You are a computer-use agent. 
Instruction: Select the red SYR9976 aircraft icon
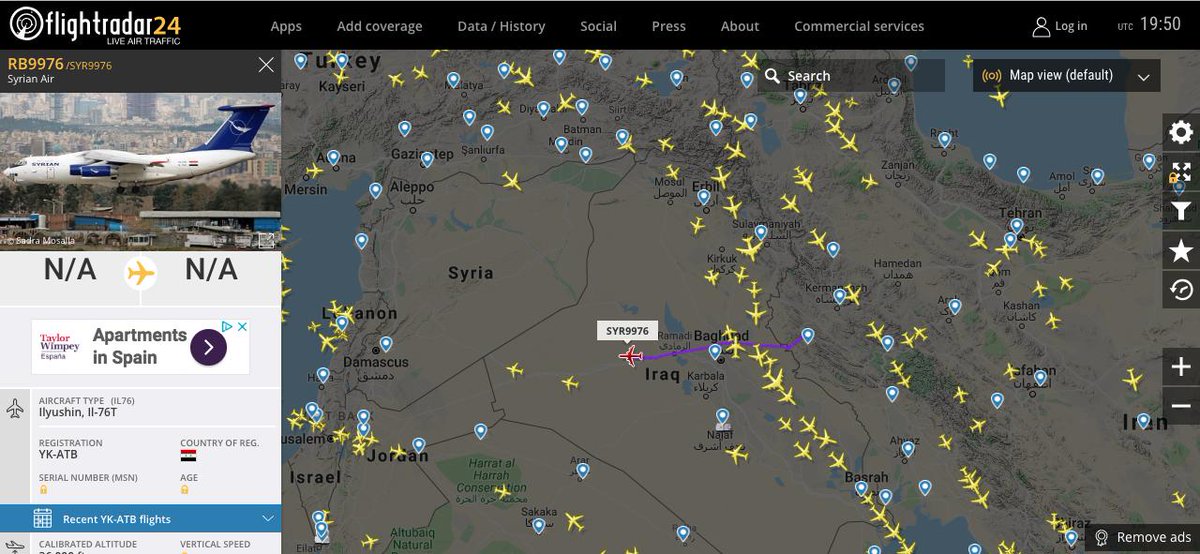tap(630, 355)
